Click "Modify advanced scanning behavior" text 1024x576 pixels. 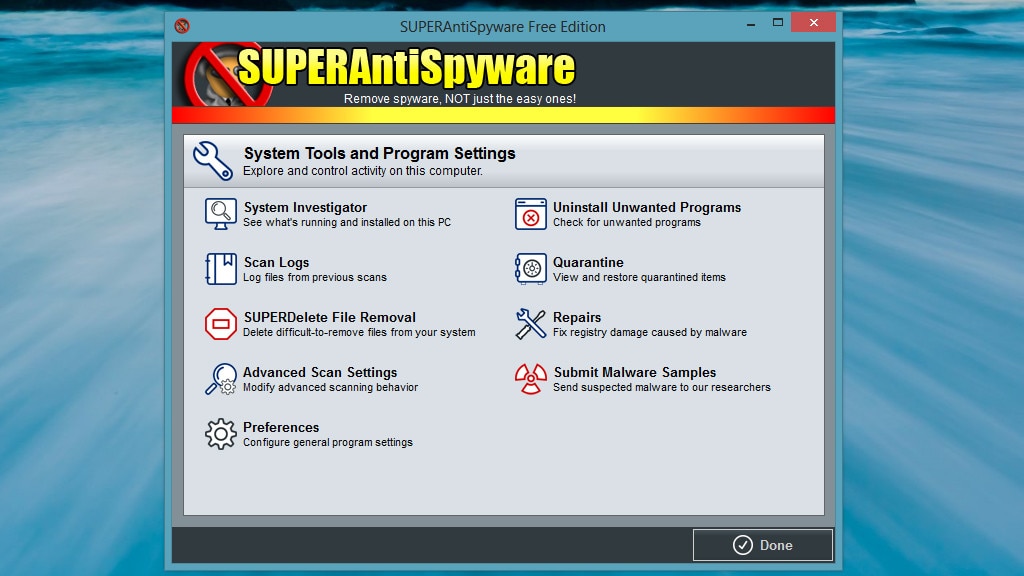(x=330, y=387)
